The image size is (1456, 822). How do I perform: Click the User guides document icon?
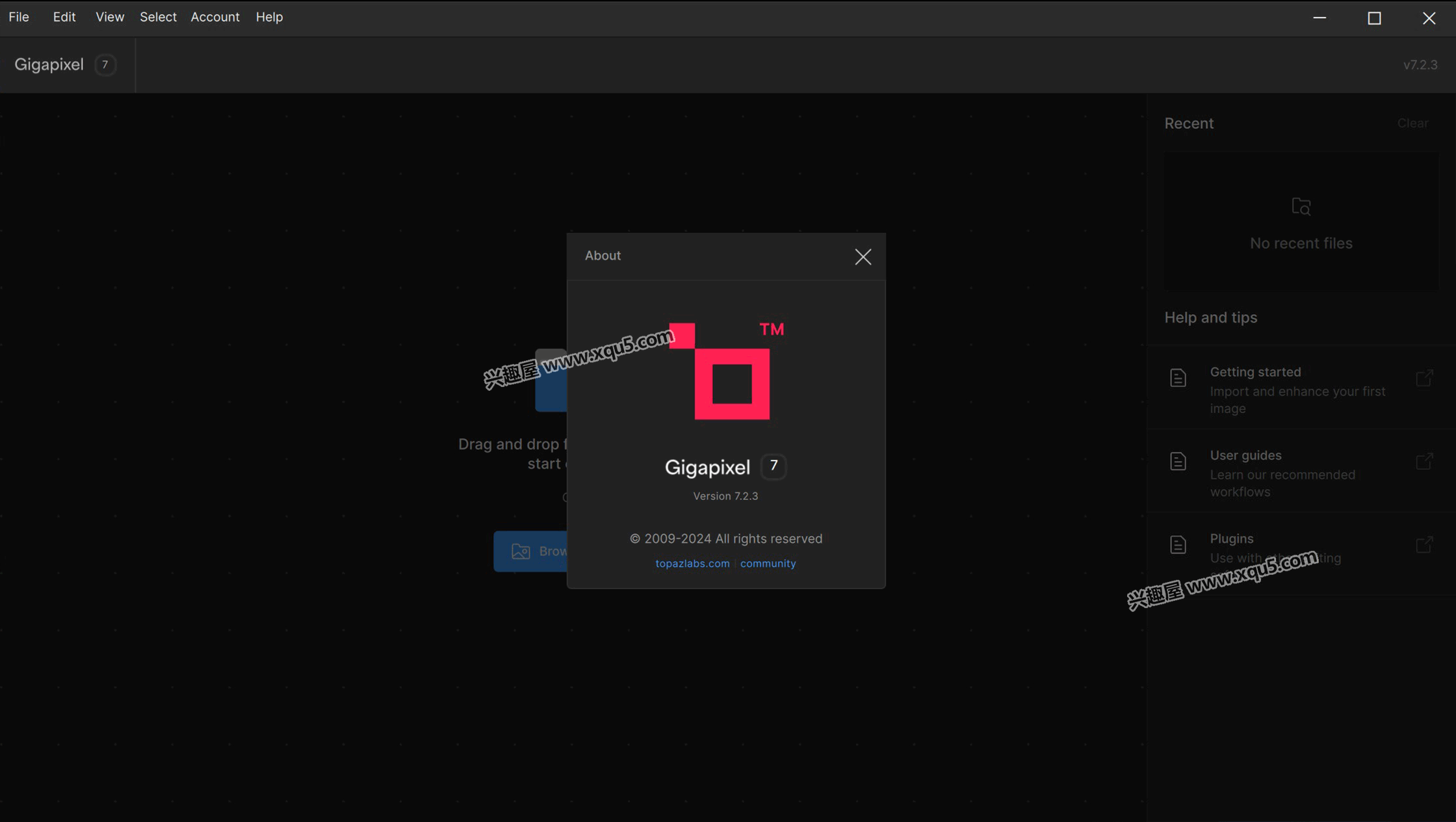pos(1178,461)
